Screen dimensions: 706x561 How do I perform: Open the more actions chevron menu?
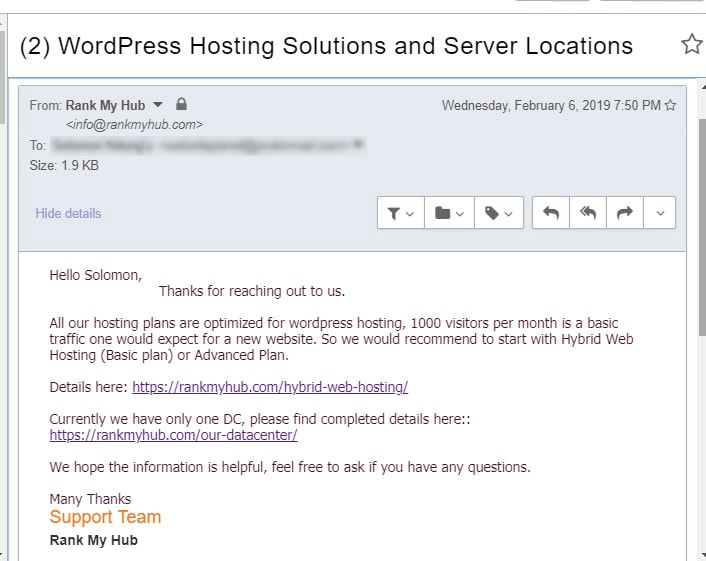click(x=660, y=213)
